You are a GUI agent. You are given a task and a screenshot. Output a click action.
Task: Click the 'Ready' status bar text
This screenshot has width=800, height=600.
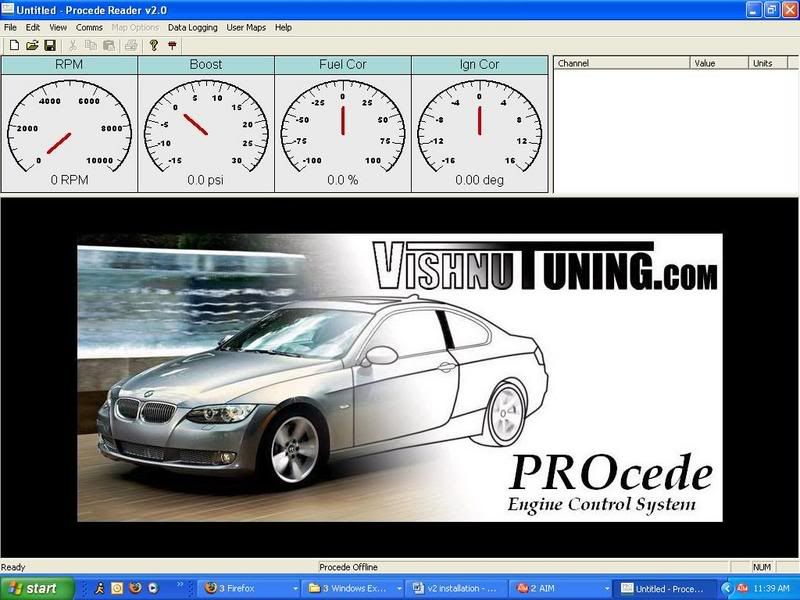[13, 567]
